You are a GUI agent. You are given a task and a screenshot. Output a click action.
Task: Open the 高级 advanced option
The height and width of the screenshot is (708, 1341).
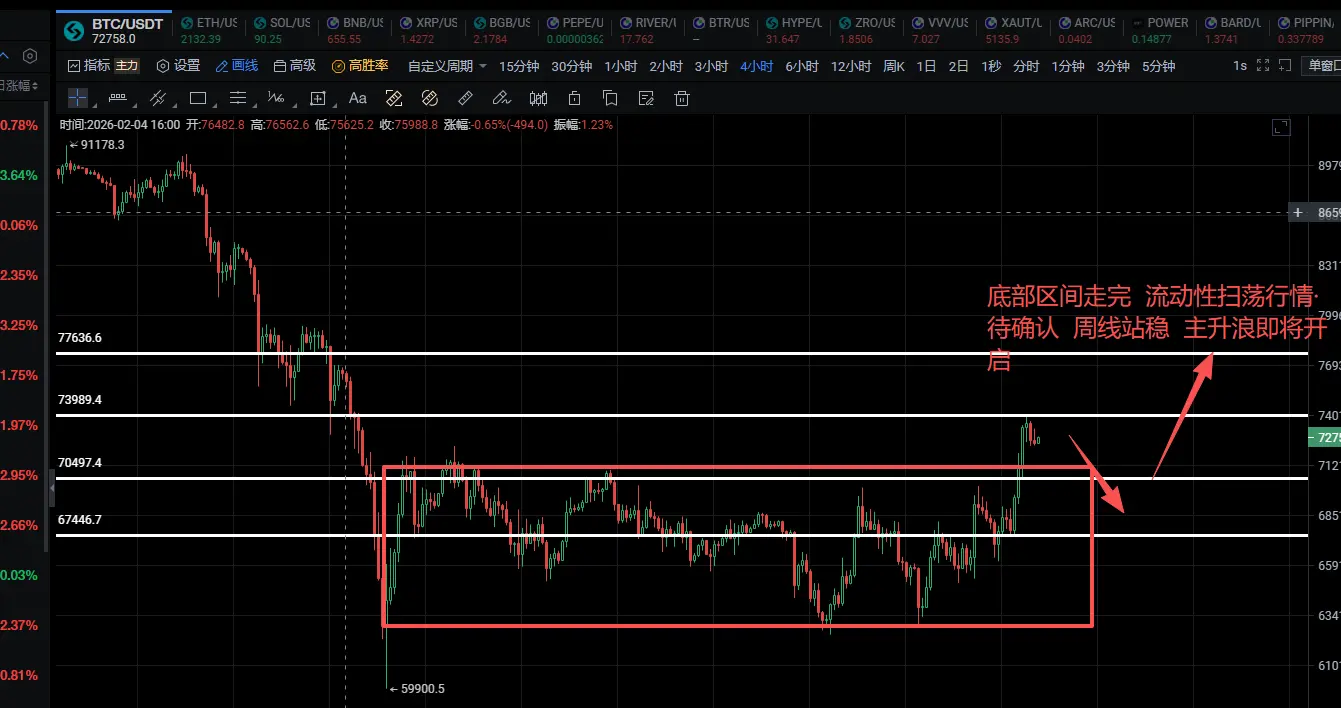295,66
